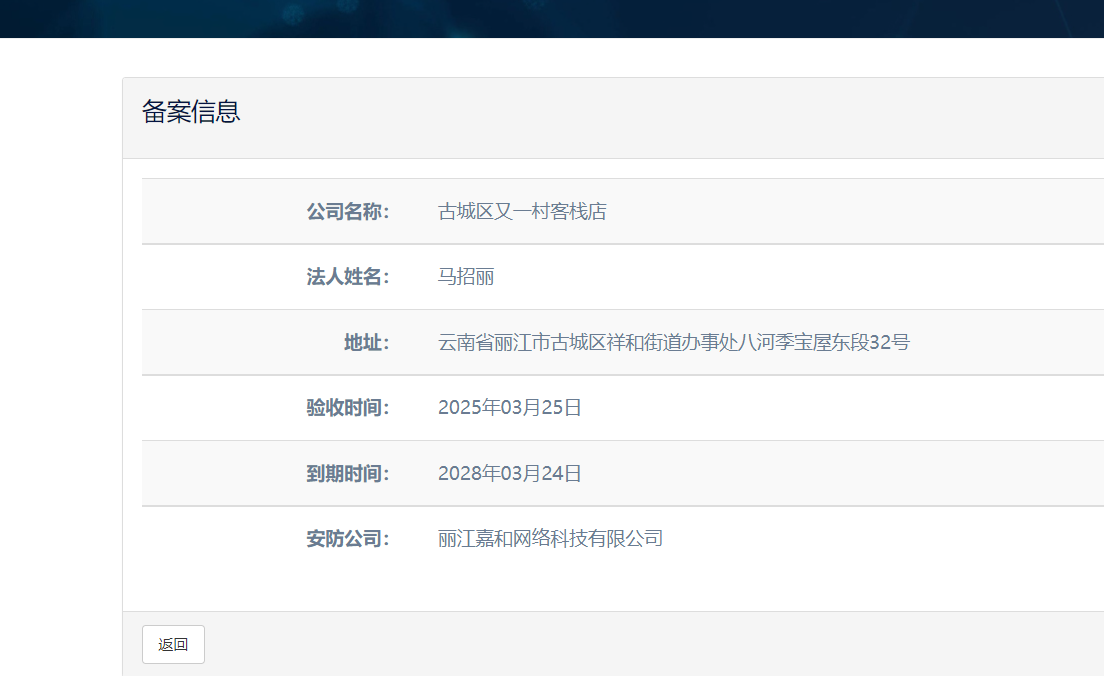The height and width of the screenshot is (676, 1104).
Task: Click 古城区 within the address value
Action: [579, 343]
